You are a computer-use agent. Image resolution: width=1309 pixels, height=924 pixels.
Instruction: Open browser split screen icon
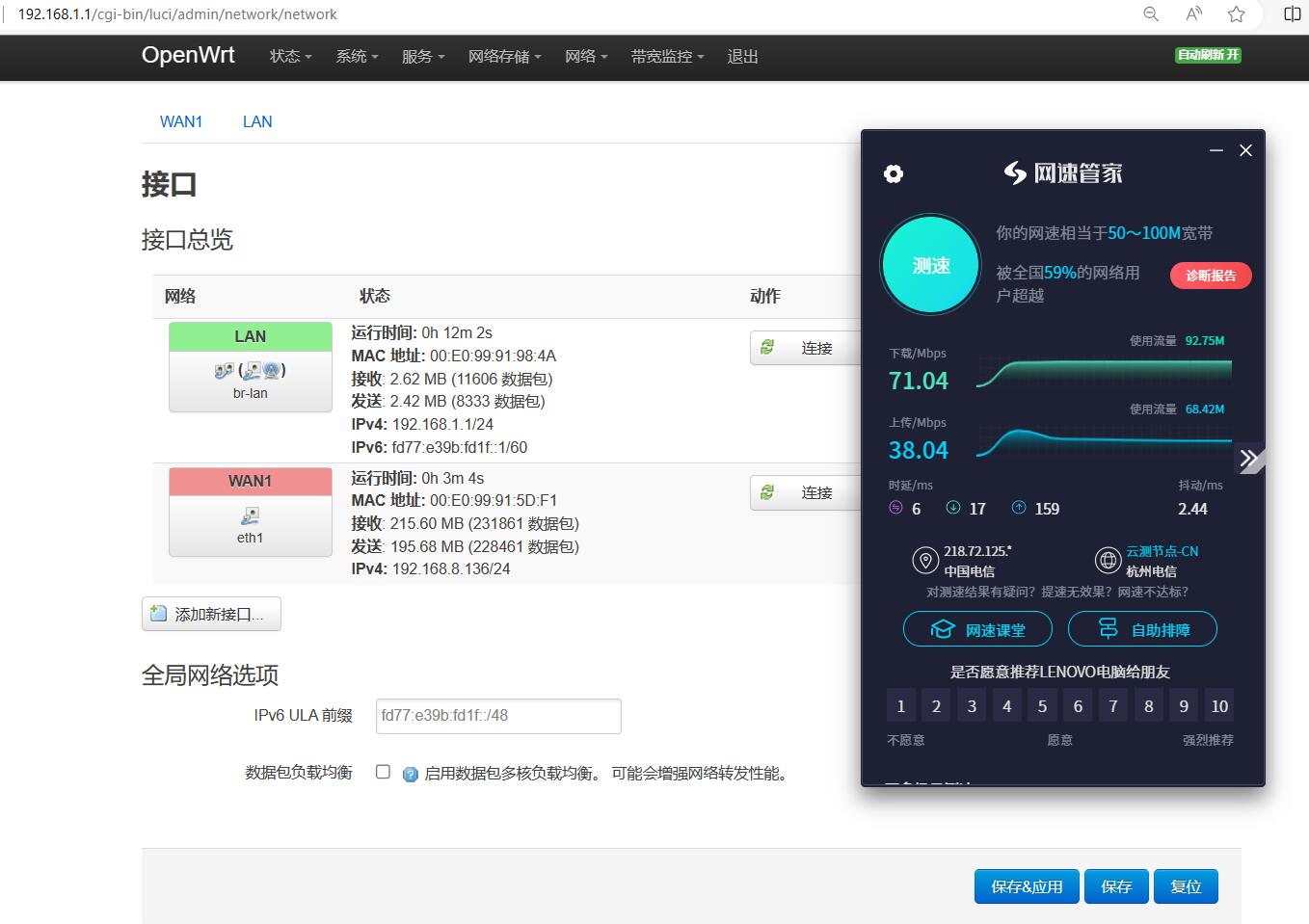pyautogui.click(x=1293, y=13)
